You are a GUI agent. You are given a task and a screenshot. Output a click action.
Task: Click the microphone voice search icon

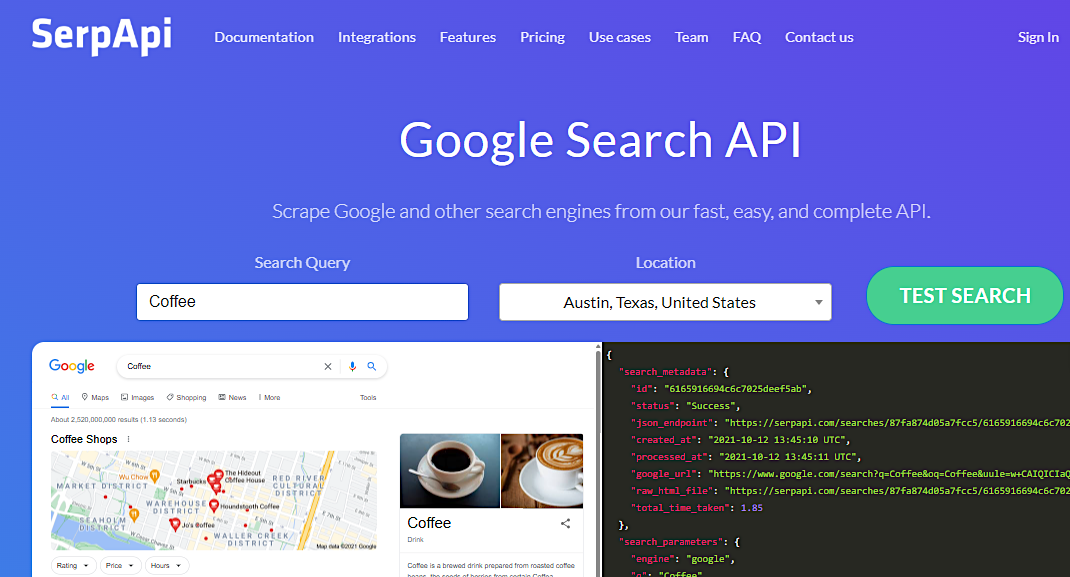352,366
